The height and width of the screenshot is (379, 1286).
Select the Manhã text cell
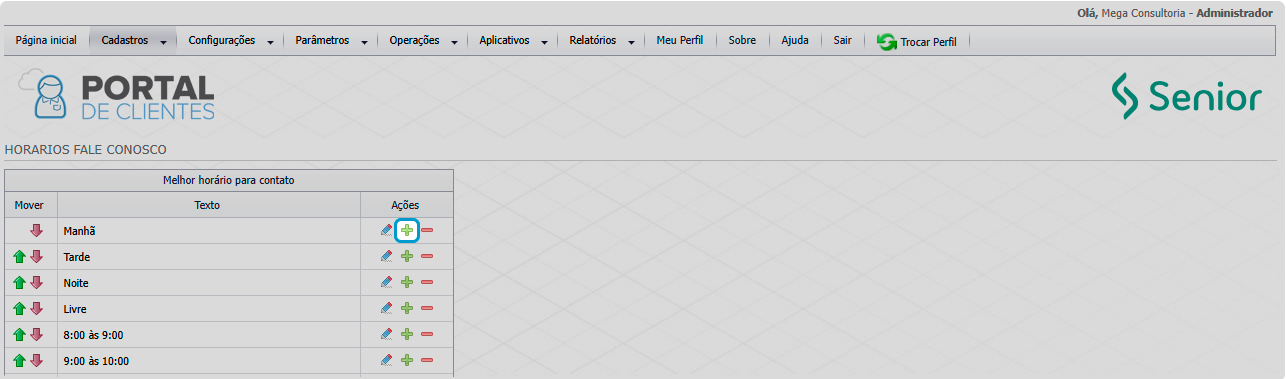coord(209,231)
